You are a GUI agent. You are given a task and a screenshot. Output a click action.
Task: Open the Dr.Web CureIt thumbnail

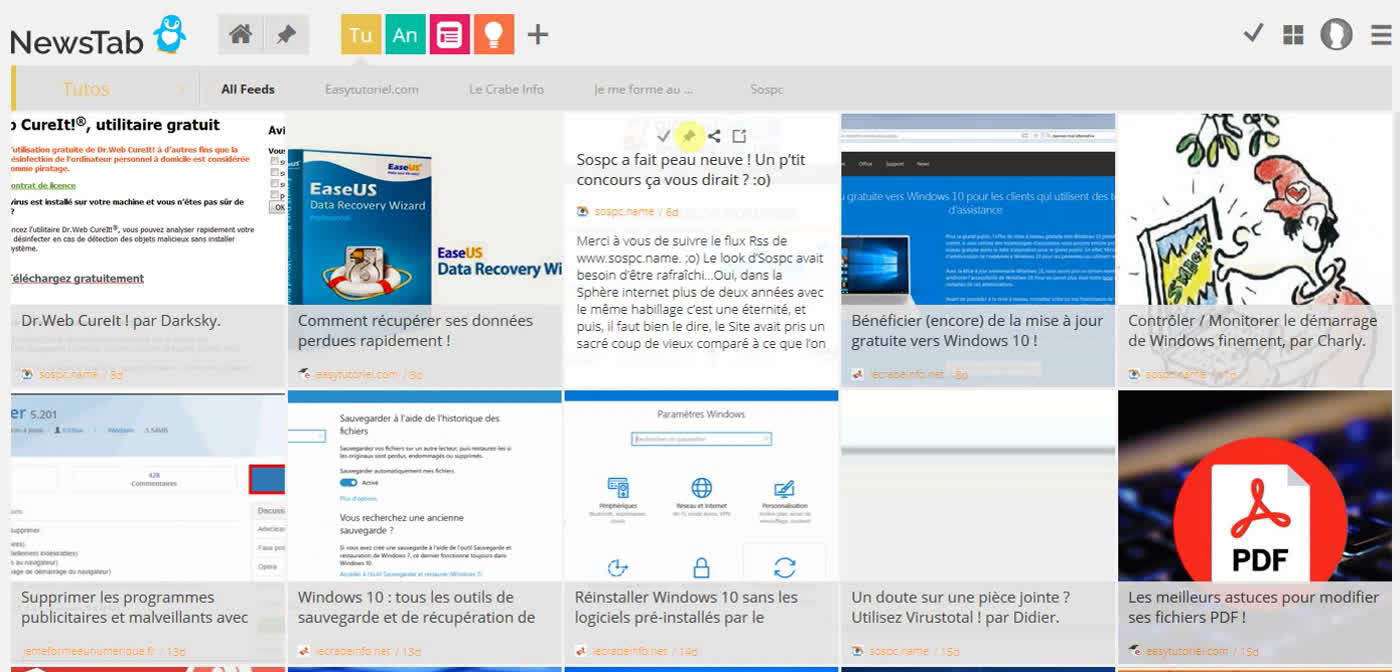pos(148,209)
